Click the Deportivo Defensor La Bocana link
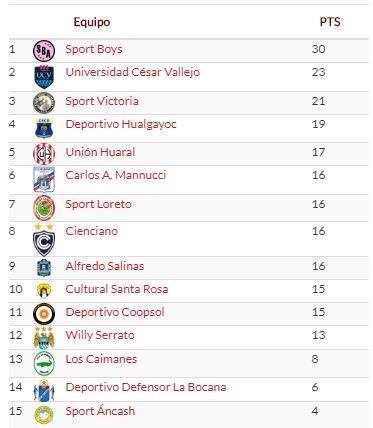Screen dimensions: 373x428 (x=146, y=387)
